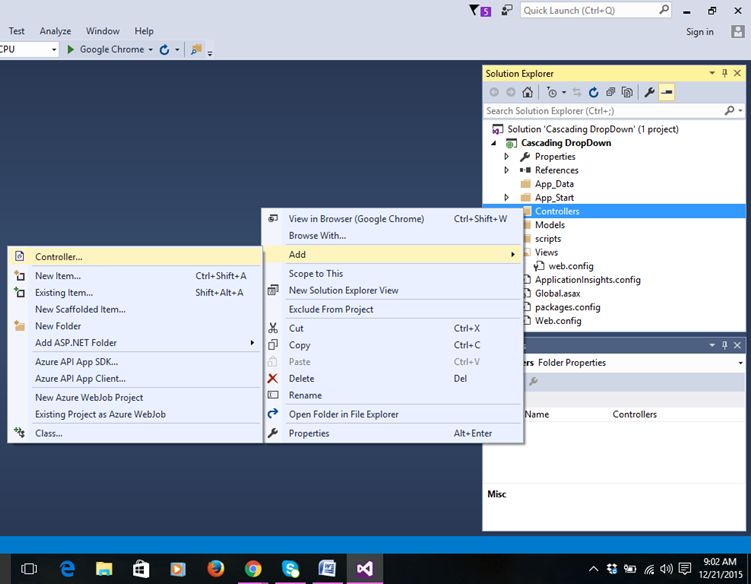751x584 pixels.
Task: Choose Rename in the context menu
Action: click(x=304, y=395)
